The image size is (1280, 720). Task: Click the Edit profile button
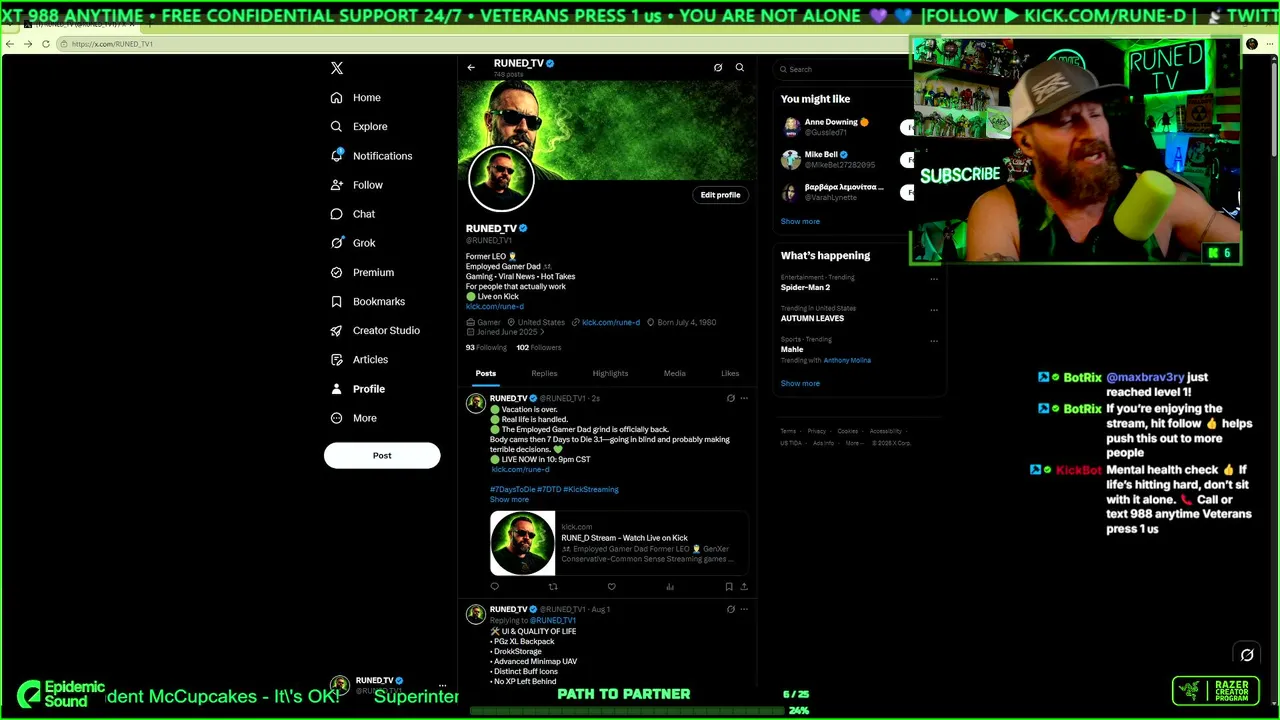pos(720,195)
